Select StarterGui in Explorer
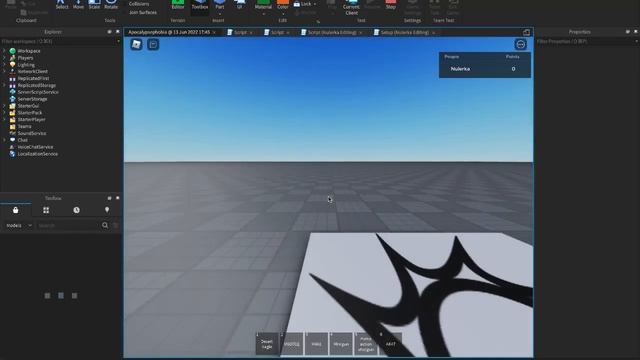640x360 pixels. click(28, 106)
